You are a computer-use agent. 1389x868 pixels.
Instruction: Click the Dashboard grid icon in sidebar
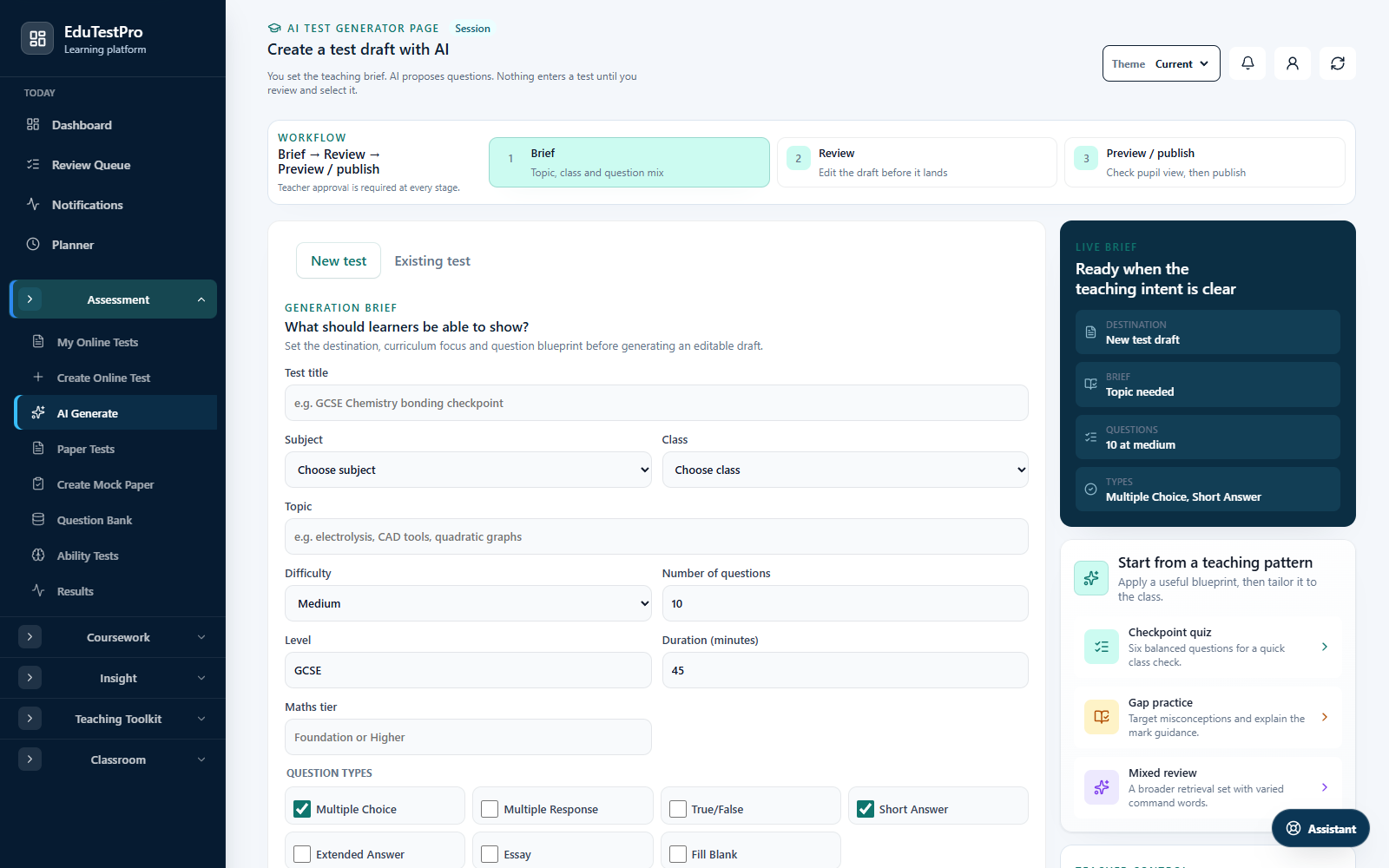tap(33, 124)
